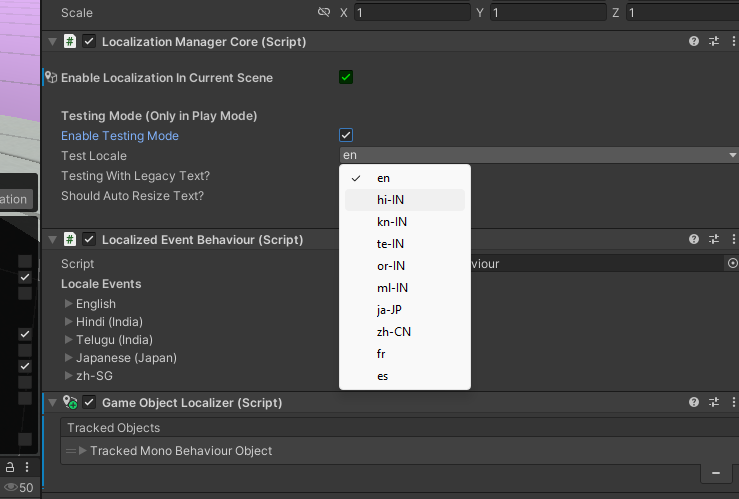
Task: Open more options menu for Localization Manager Core
Action: point(733,41)
